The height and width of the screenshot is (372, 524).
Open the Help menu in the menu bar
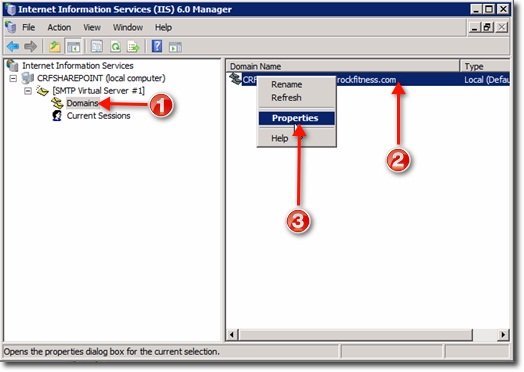point(163,27)
